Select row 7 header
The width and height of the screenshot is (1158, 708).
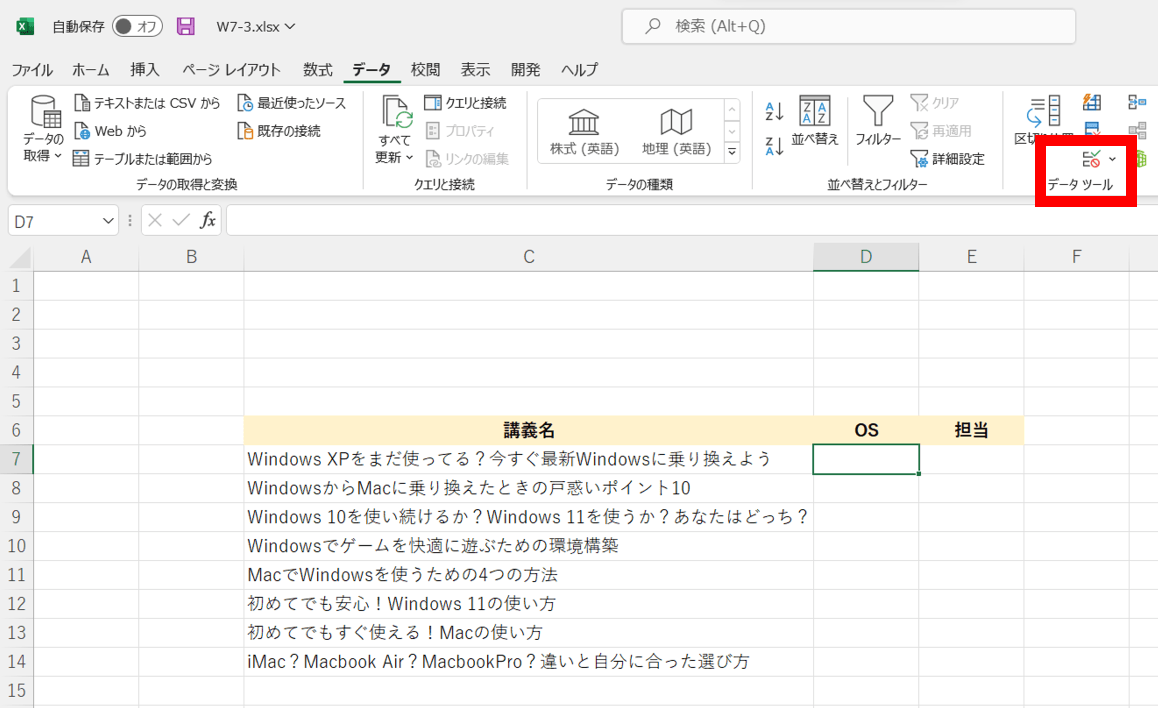pos(16,459)
